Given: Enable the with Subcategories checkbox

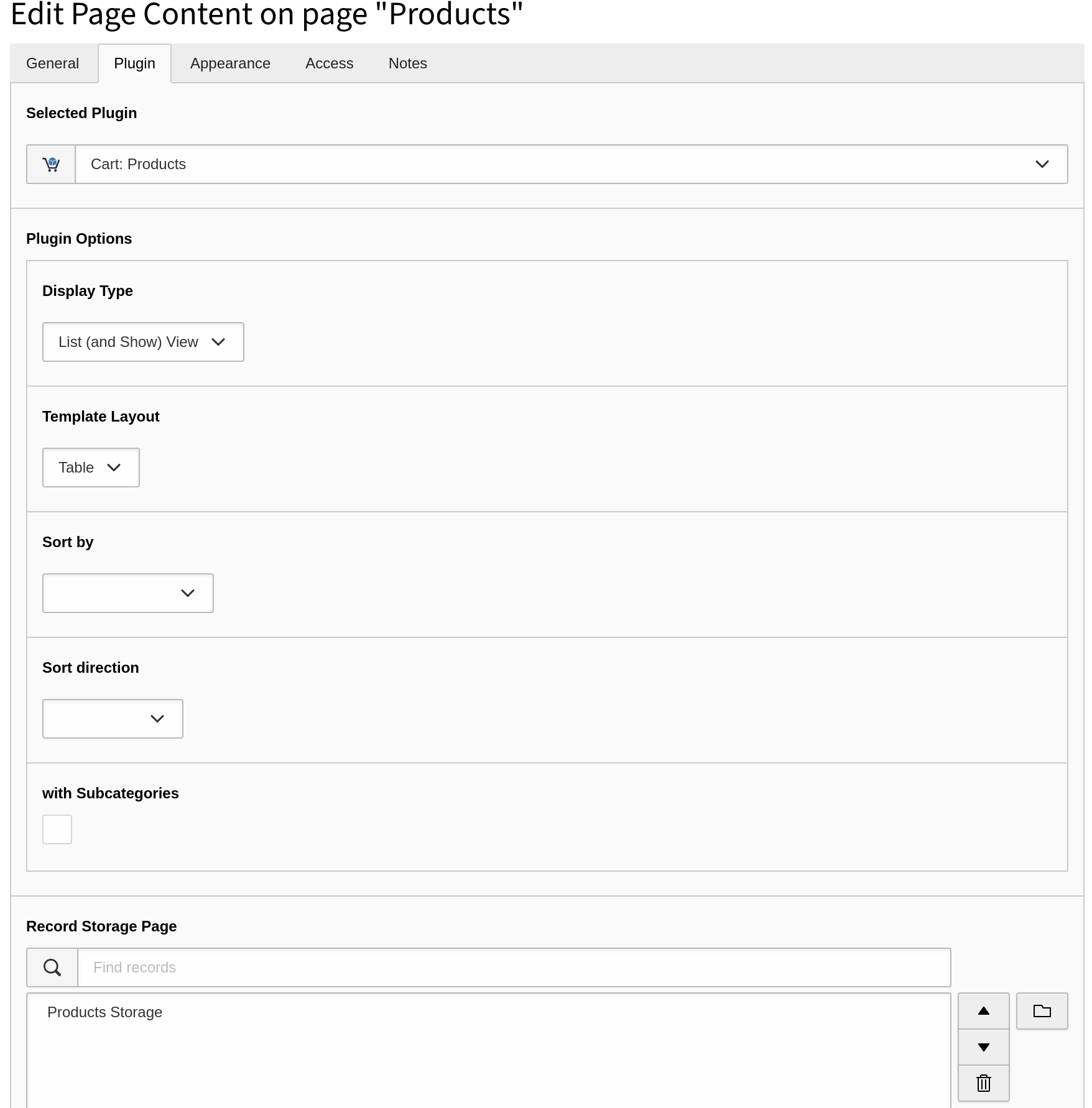Looking at the screenshot, I should (x=57, y=829).
